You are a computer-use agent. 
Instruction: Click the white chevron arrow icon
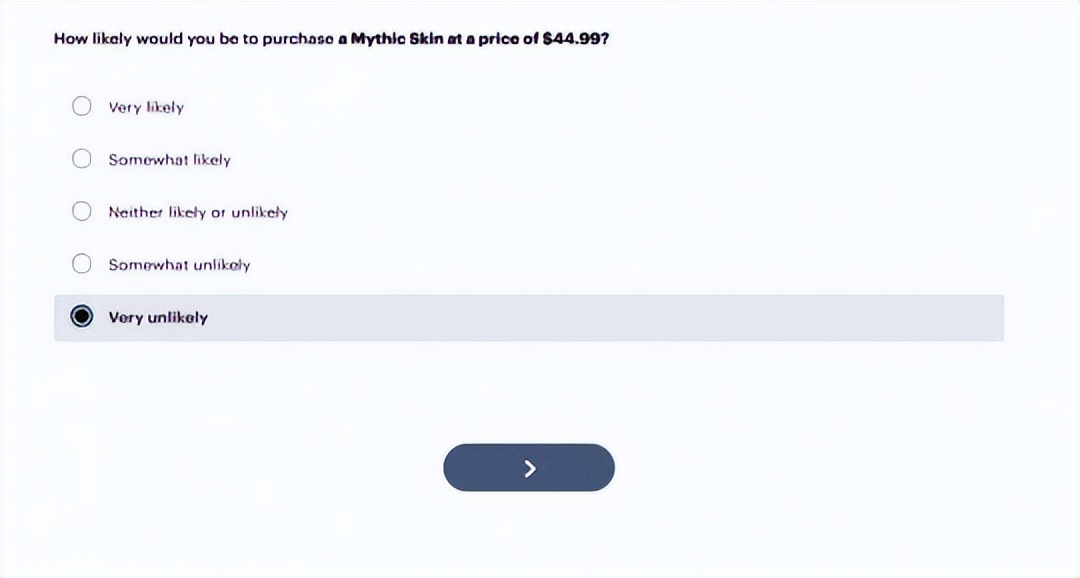point(530,468)
